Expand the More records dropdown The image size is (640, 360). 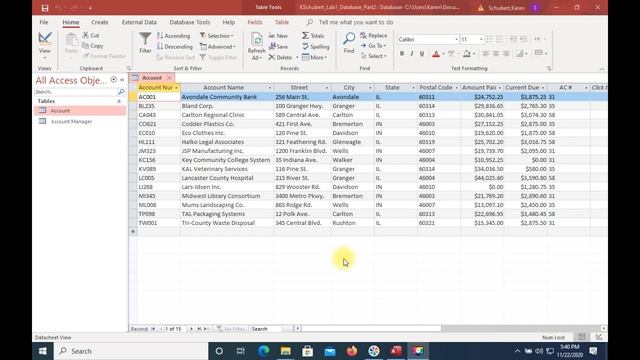(x=314, y=58)
